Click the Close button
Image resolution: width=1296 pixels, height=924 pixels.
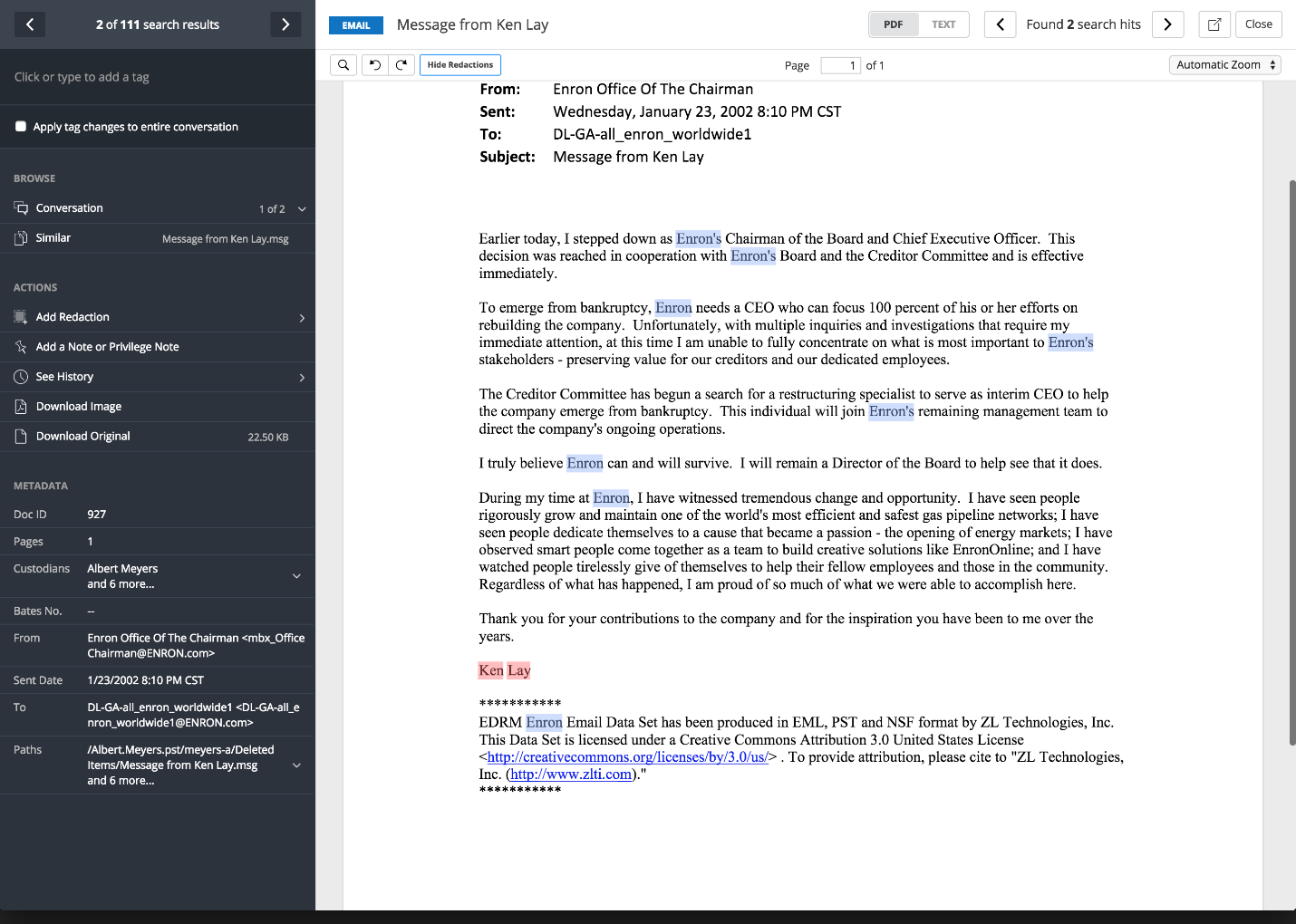coord(1259,24)
